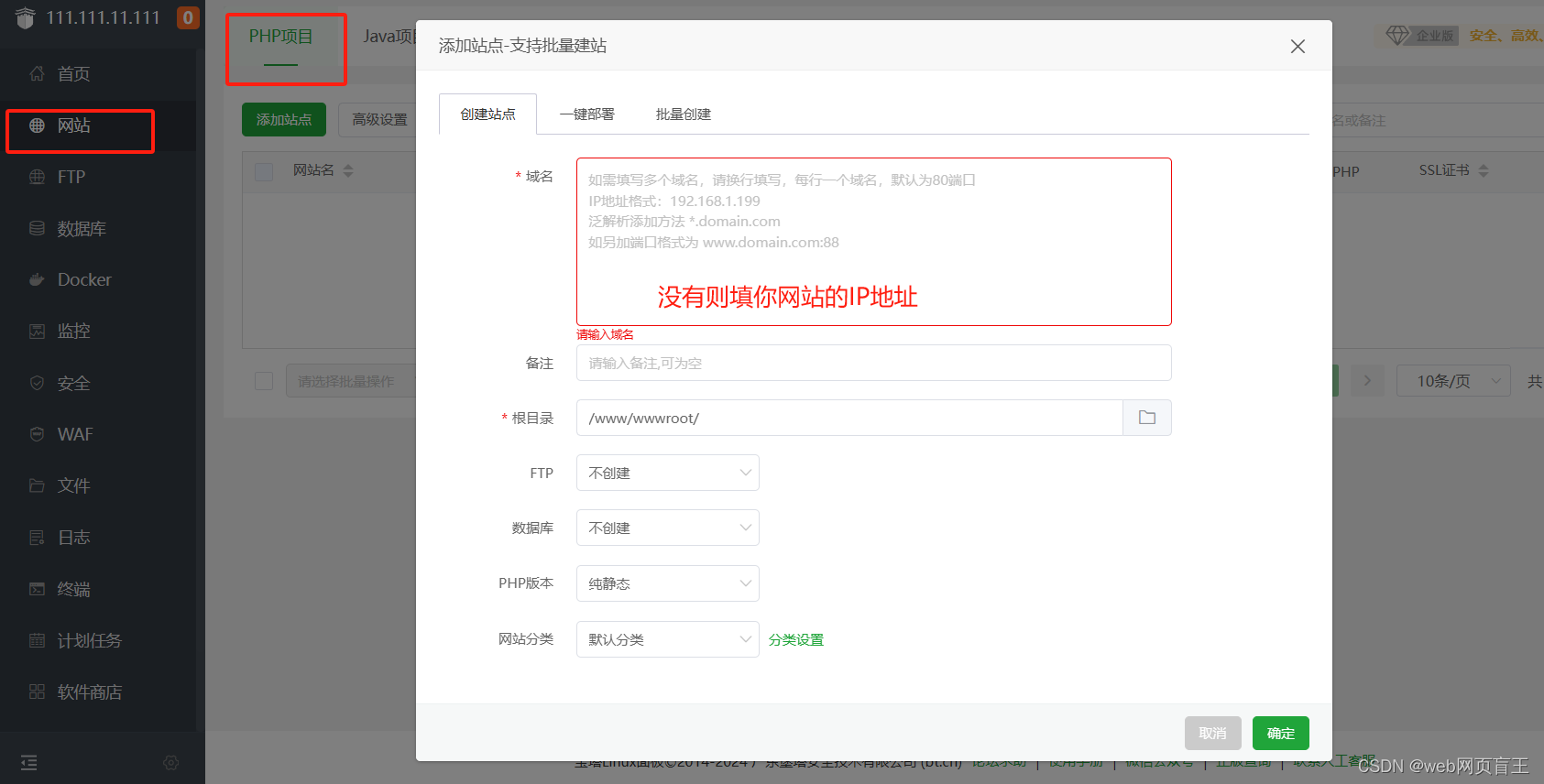Click the orange notification count badge
1544x784 pixels.
pyautogui.click(x=188, y=17)
